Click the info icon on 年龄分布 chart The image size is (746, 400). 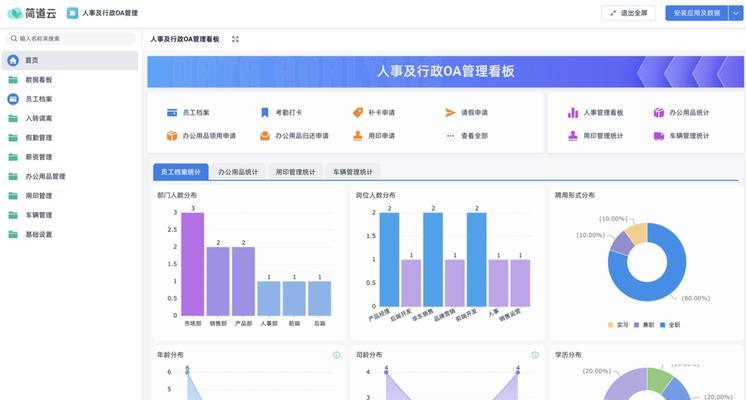coord(336,355)
